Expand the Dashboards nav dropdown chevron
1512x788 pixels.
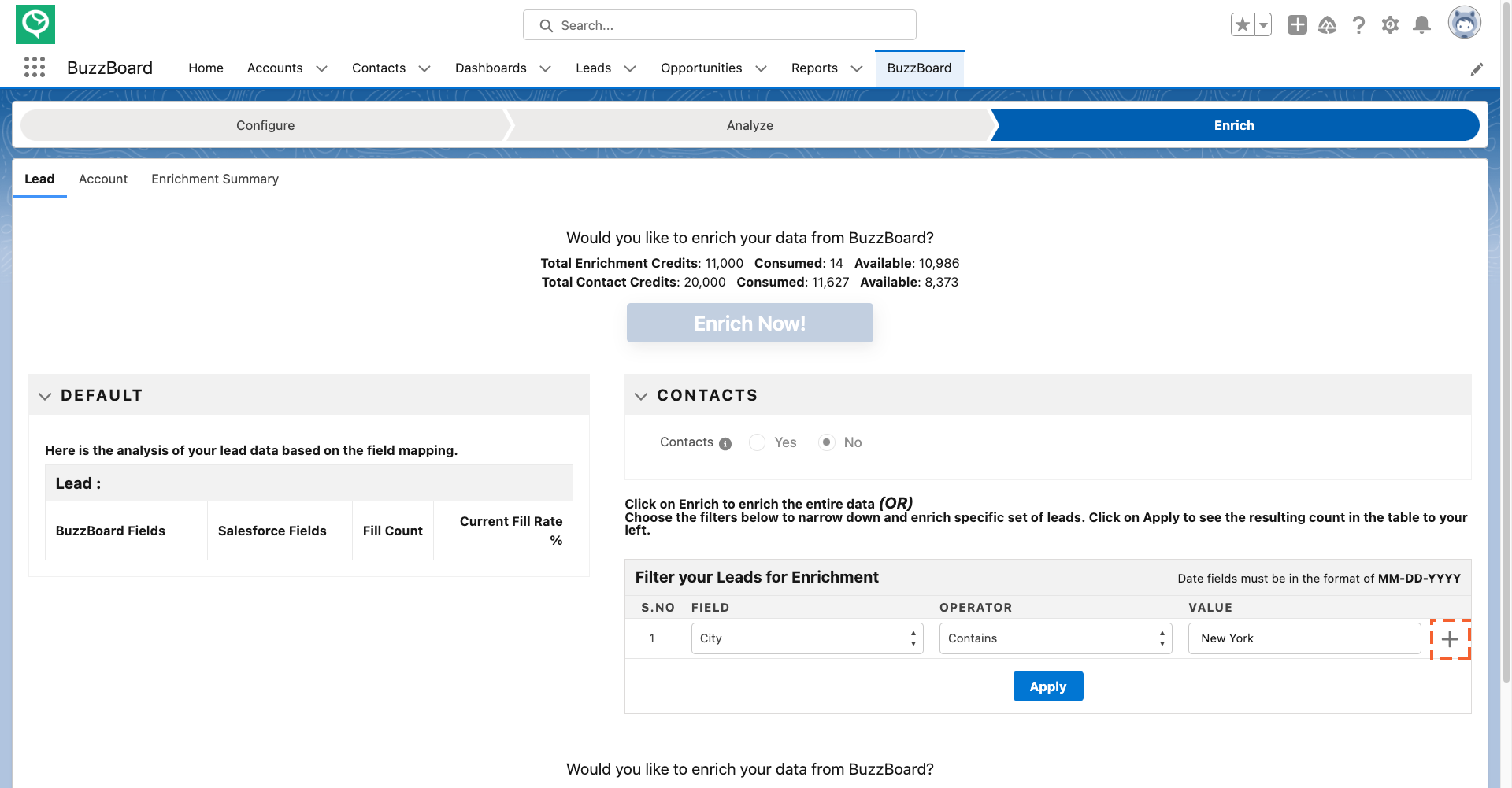tap(545, 68)
